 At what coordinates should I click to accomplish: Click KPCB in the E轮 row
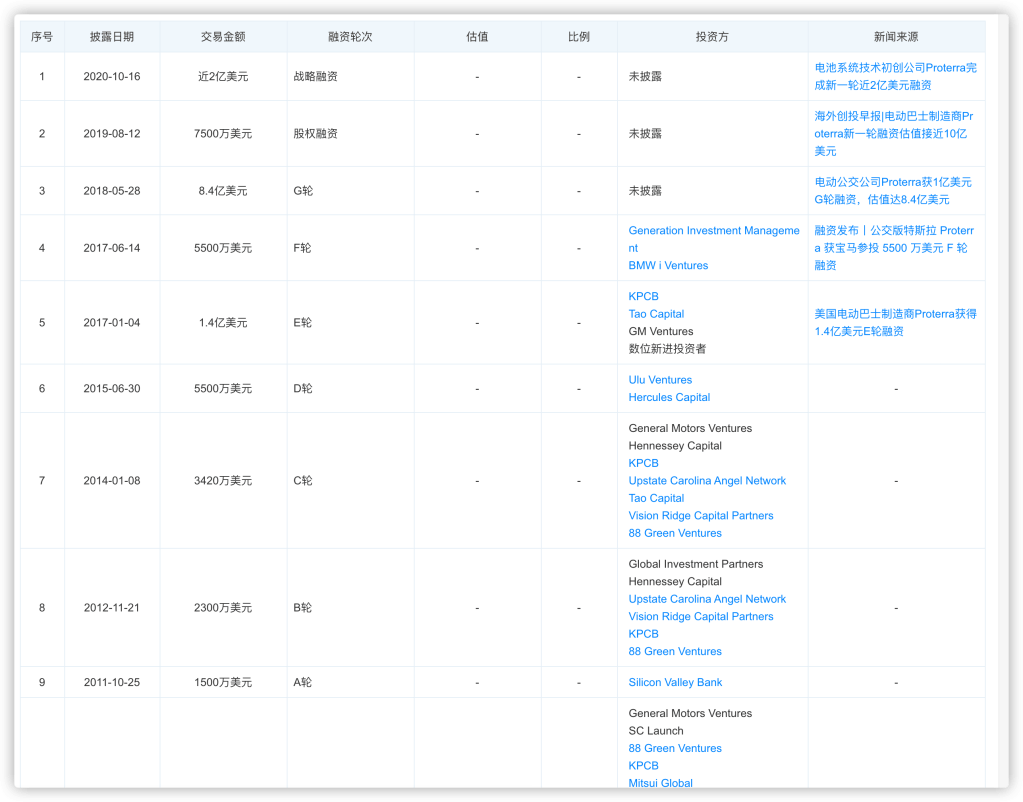tap(643, 297)
